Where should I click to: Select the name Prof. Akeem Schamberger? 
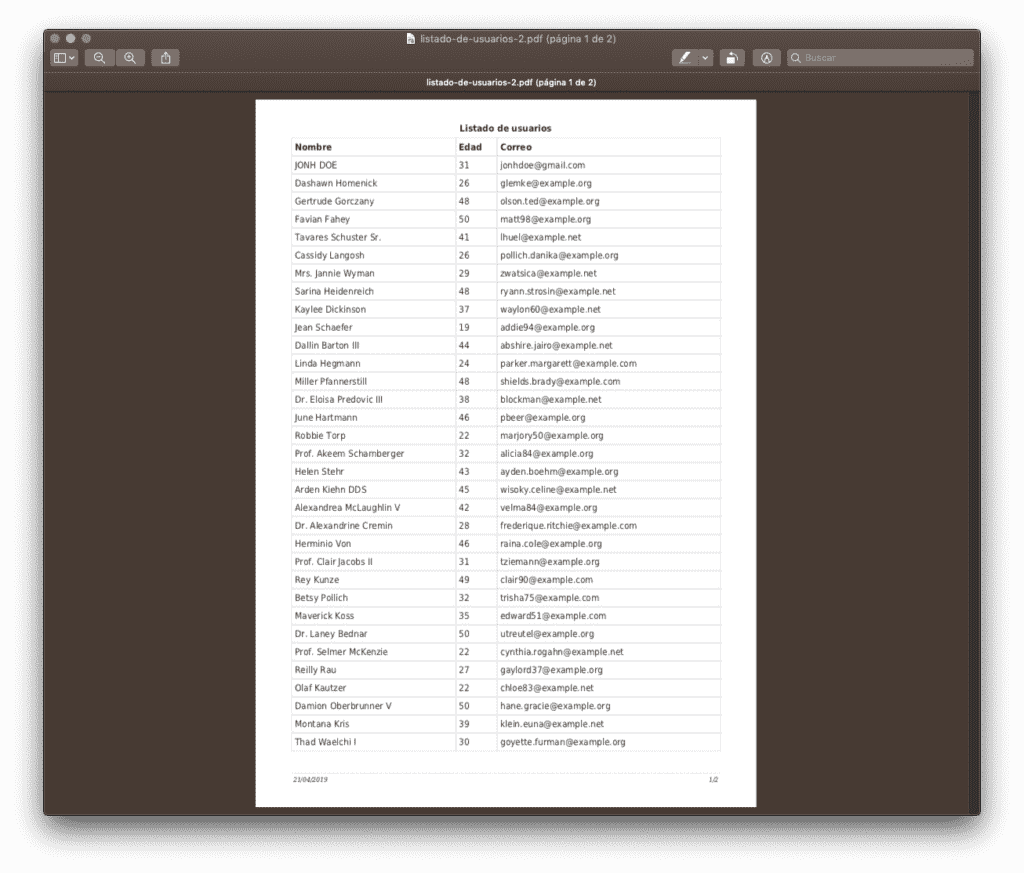pyautogui.click(x=349, y=454)
